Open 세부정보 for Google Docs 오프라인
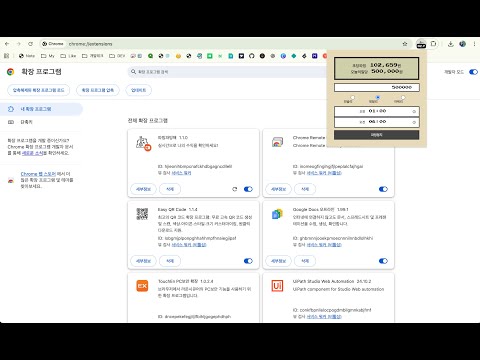 (x=278, y=261)
